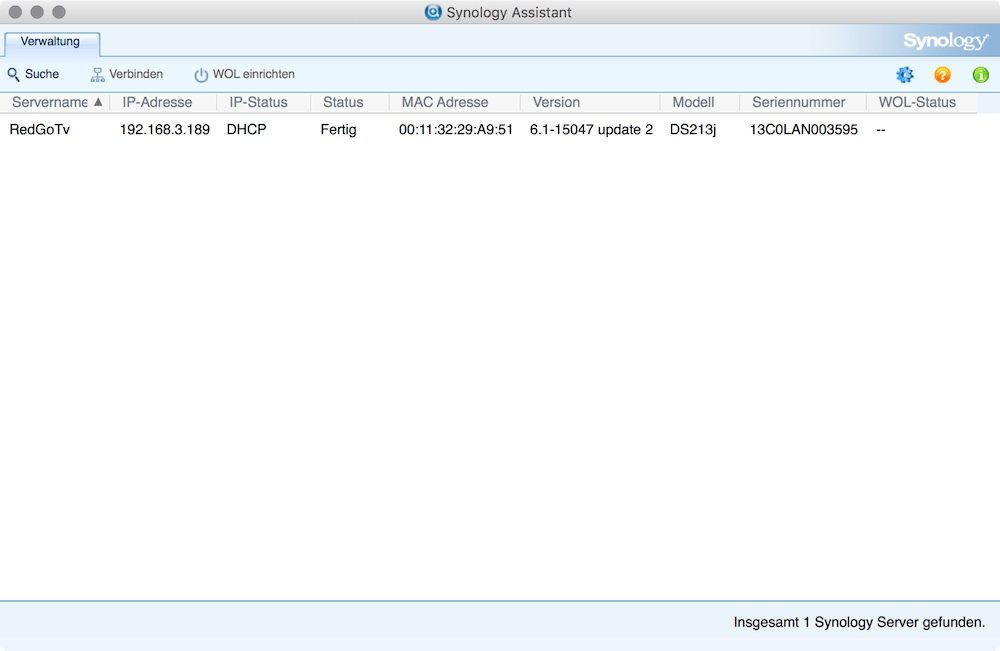The height and width of the screenshot is (651, 1000).
Task: Click the DHCP IP-Status cell
Action: (246, 129)
